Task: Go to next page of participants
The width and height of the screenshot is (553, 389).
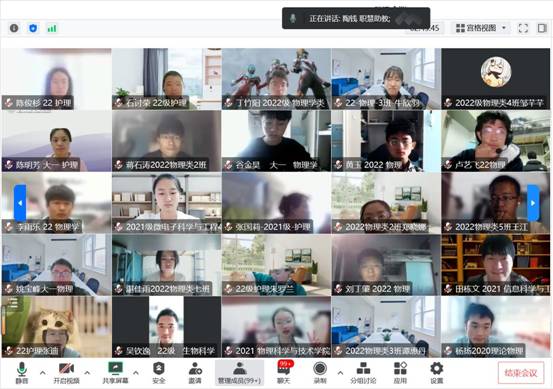Action: (x=533, y=203)
